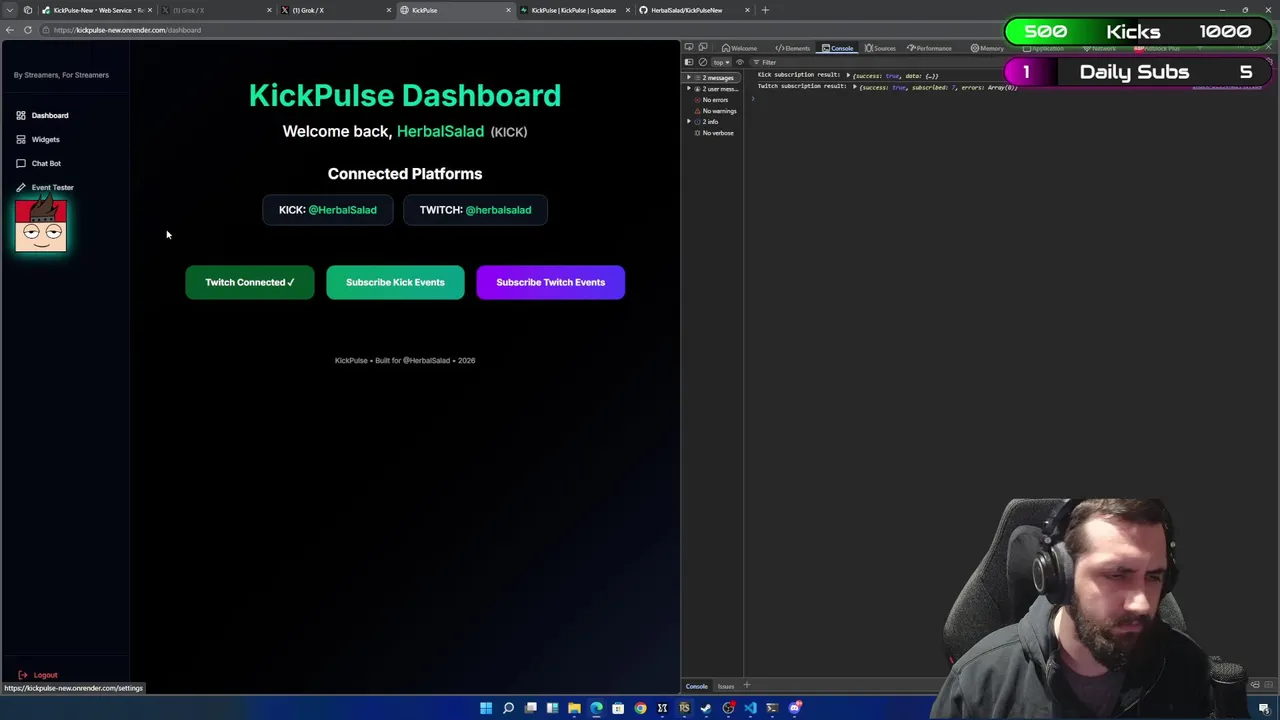Open the Windows Start menu
This screenshot has height=720, width=1280.
(486, 708)
